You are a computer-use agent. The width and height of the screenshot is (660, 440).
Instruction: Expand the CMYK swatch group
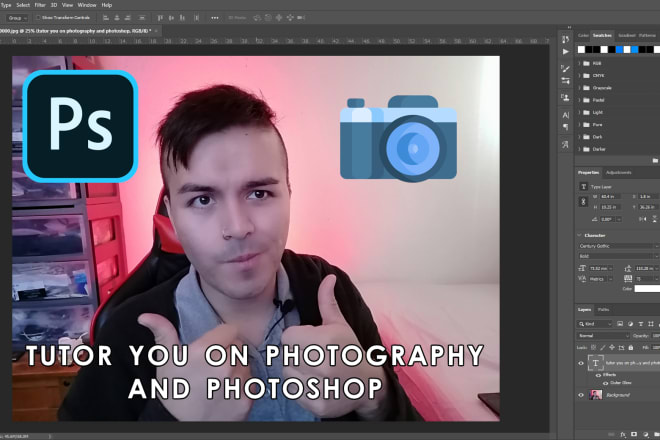point(580,75)
